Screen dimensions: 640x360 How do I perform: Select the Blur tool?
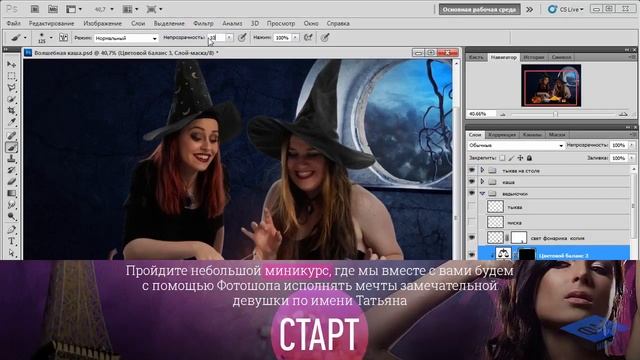pyautogui.click(x=11, y=204)
